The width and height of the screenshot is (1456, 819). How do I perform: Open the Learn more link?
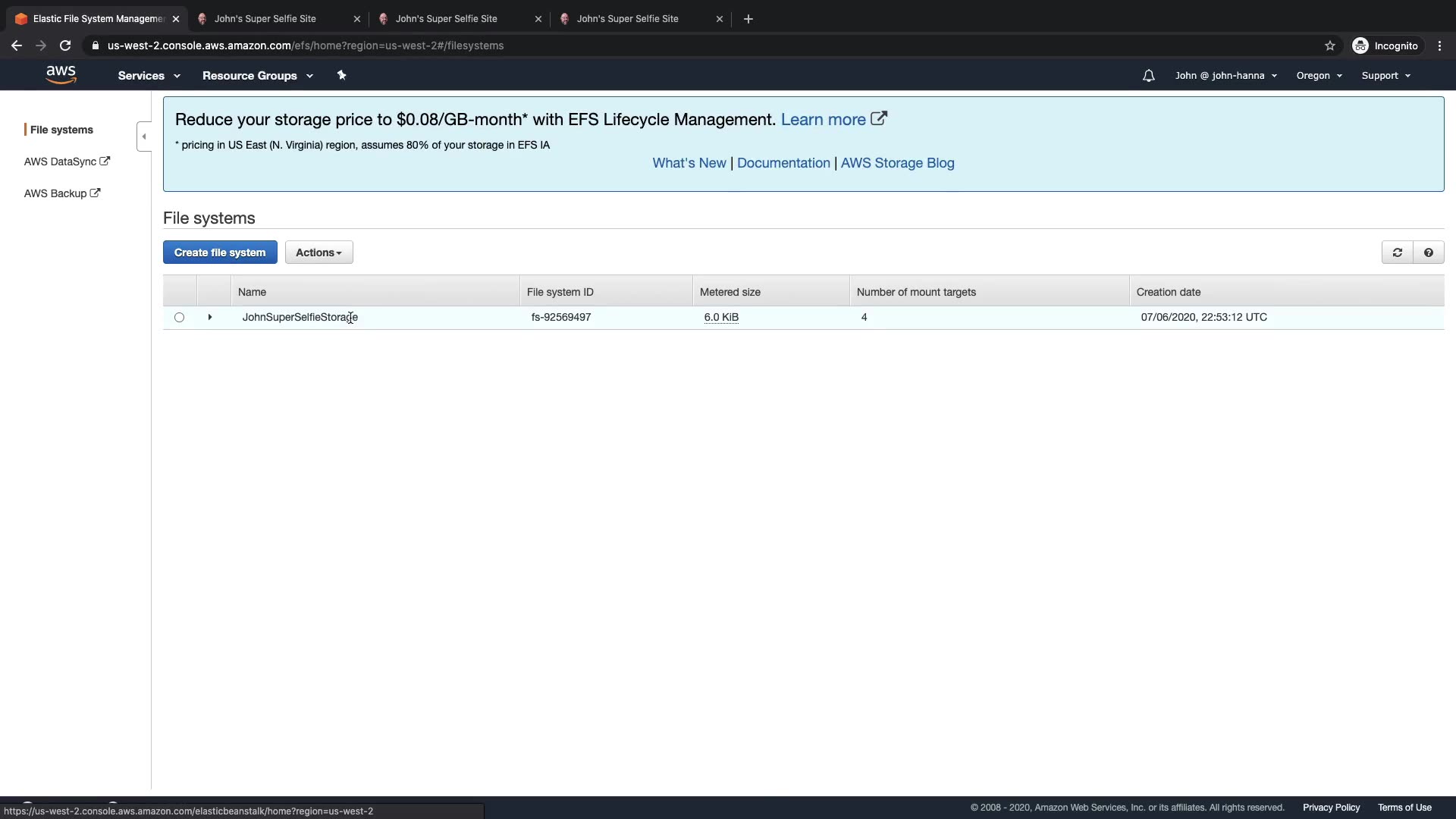(x=823, y=120)
